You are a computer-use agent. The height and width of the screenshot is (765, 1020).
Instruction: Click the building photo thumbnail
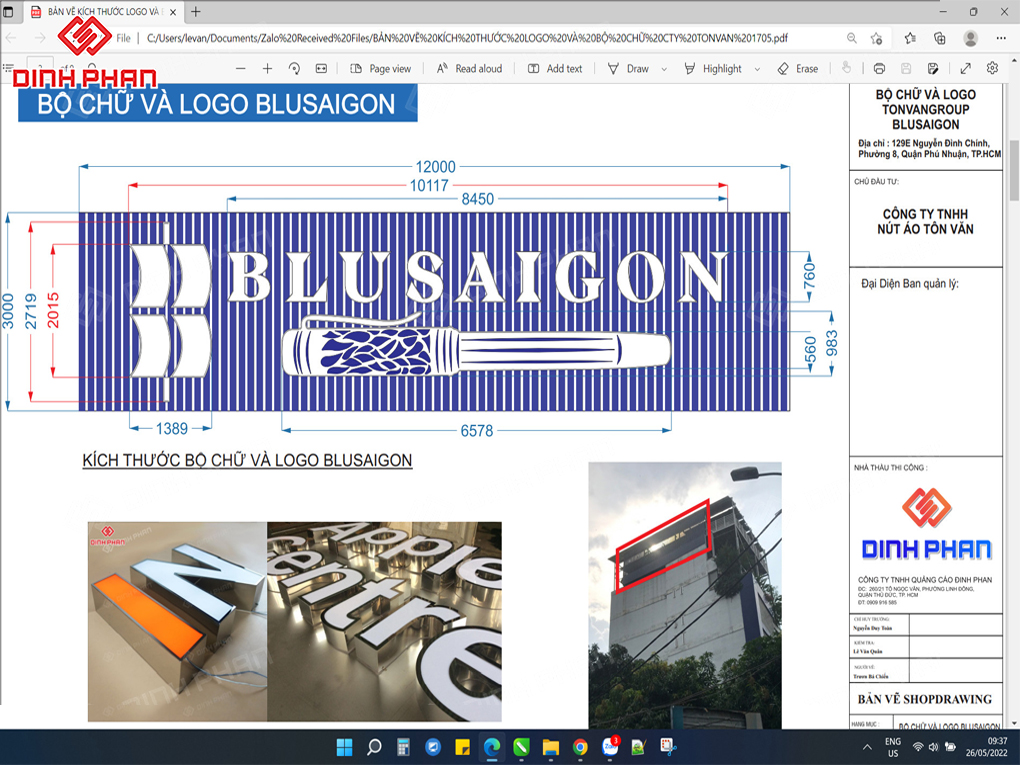[x=684, y=595]
